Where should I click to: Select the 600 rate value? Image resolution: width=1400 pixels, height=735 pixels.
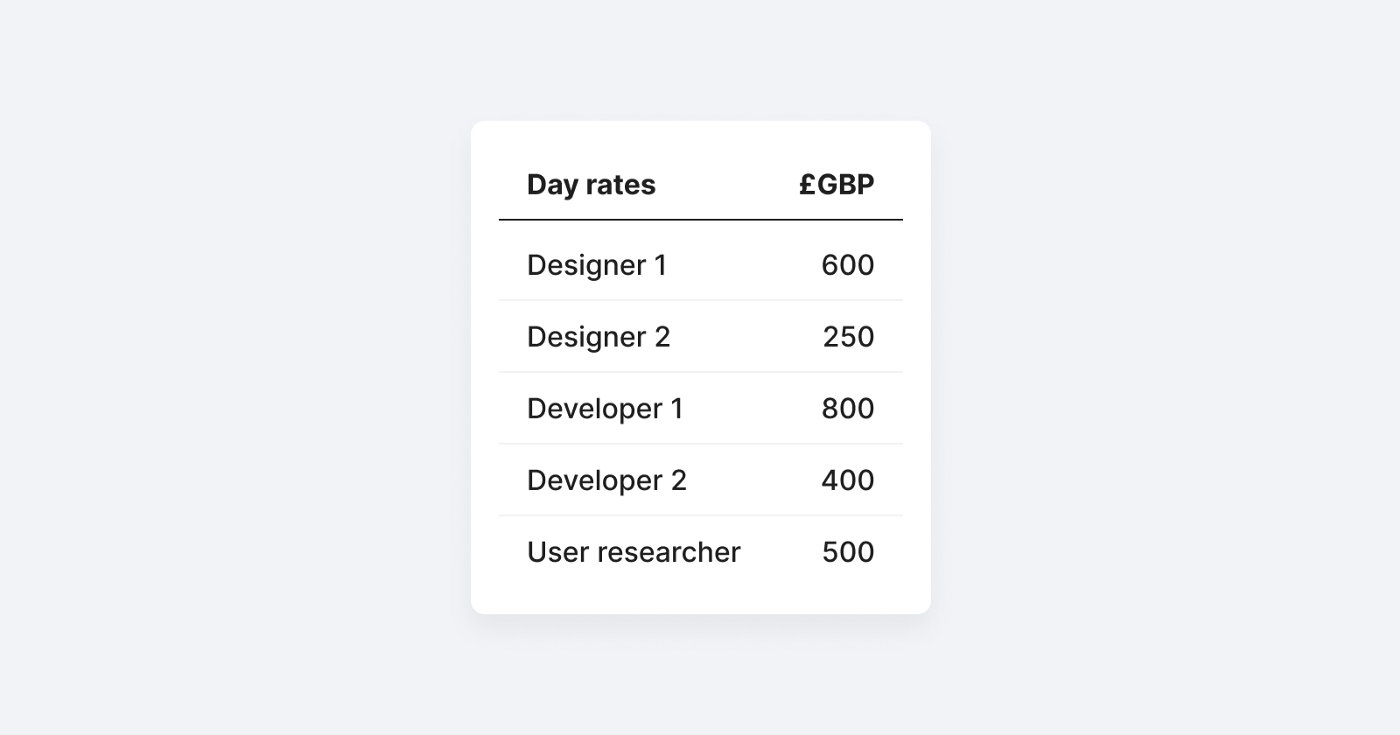pos(847,265)
